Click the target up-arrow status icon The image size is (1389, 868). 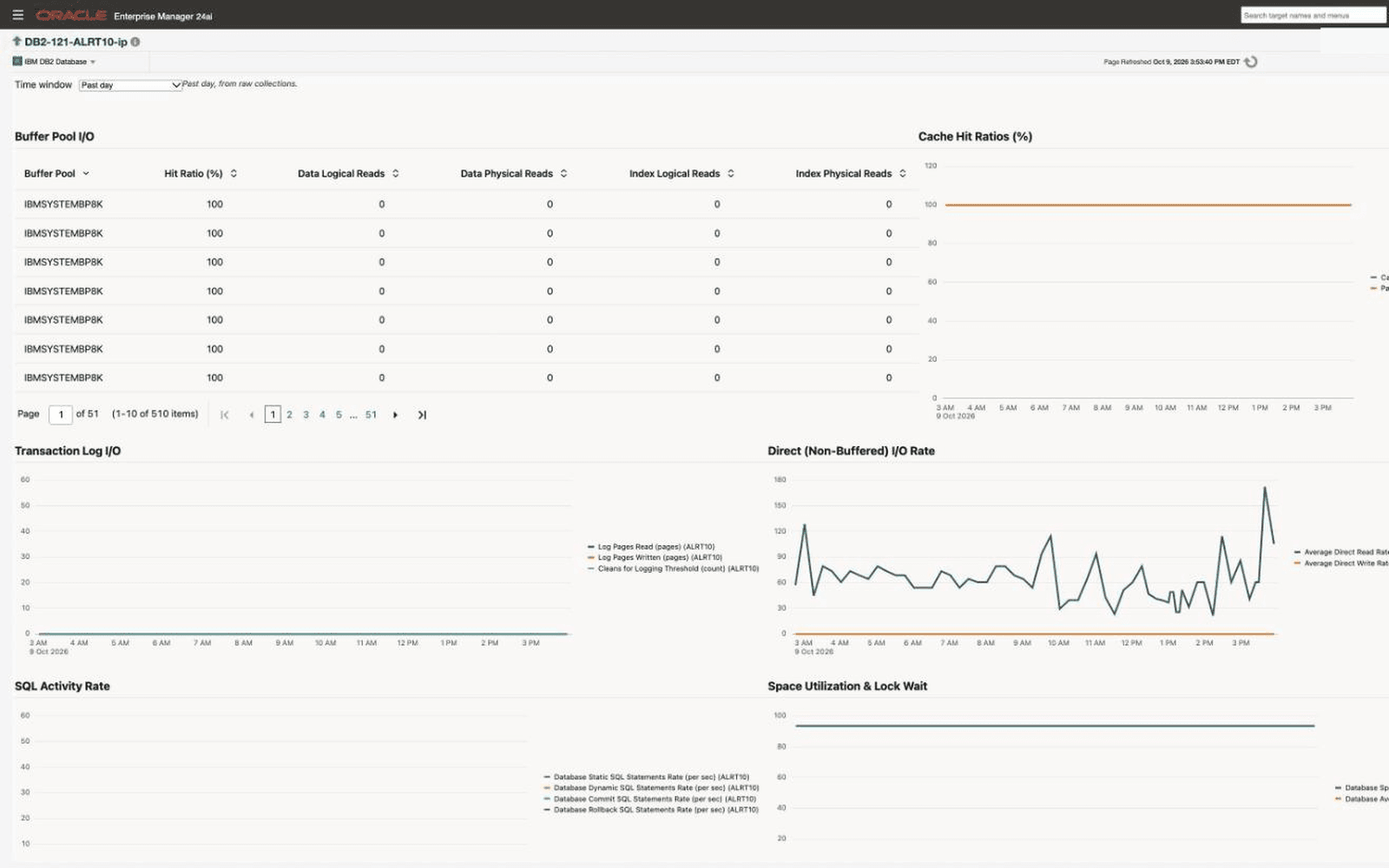16,41
